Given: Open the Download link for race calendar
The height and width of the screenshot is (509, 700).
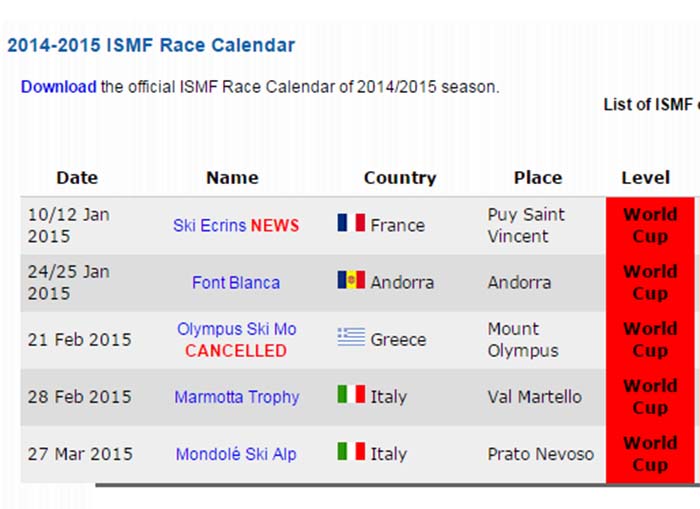Looking at the screenshot, I should click(59, 87).
